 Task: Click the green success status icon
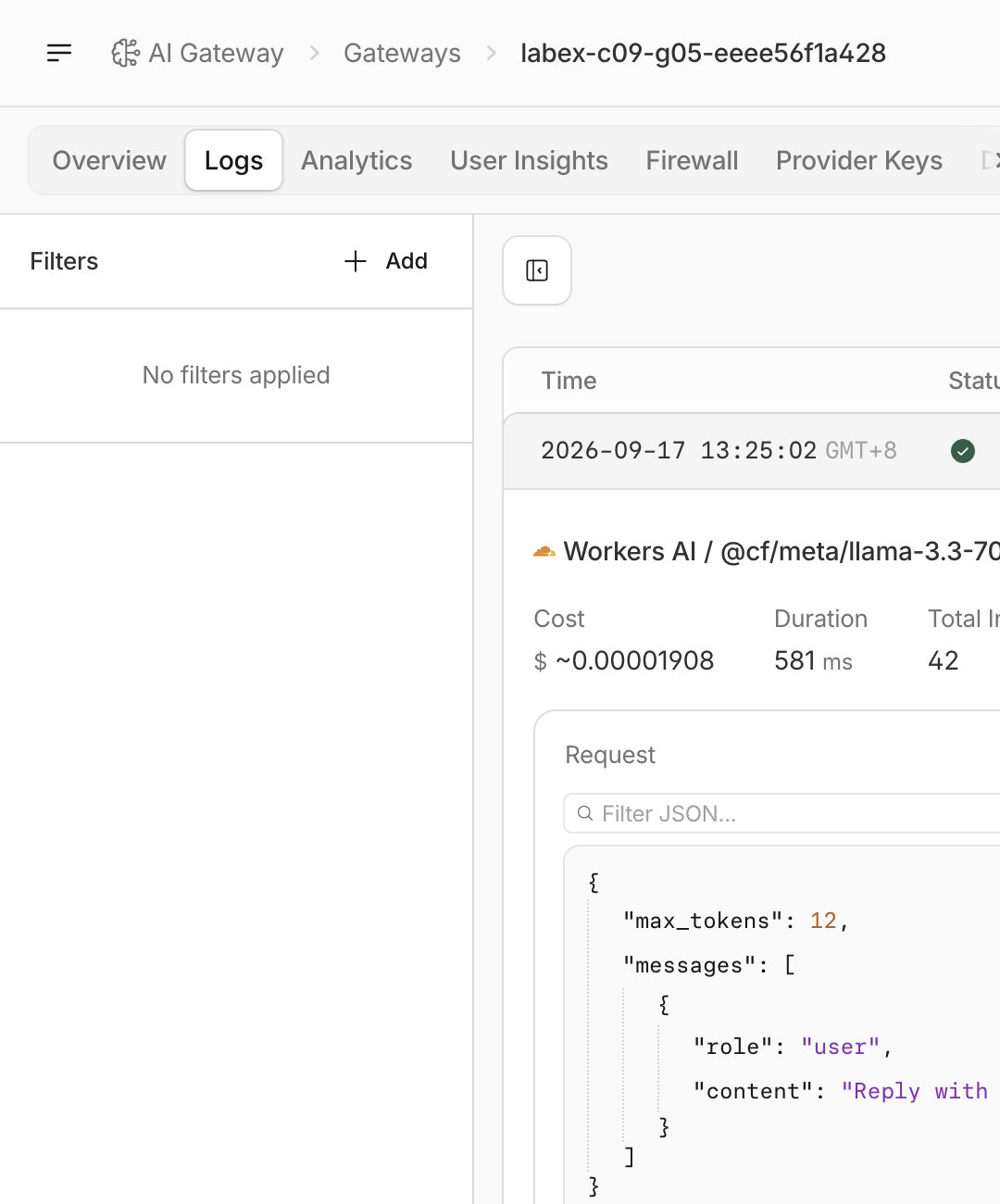[x=963, y=451]
